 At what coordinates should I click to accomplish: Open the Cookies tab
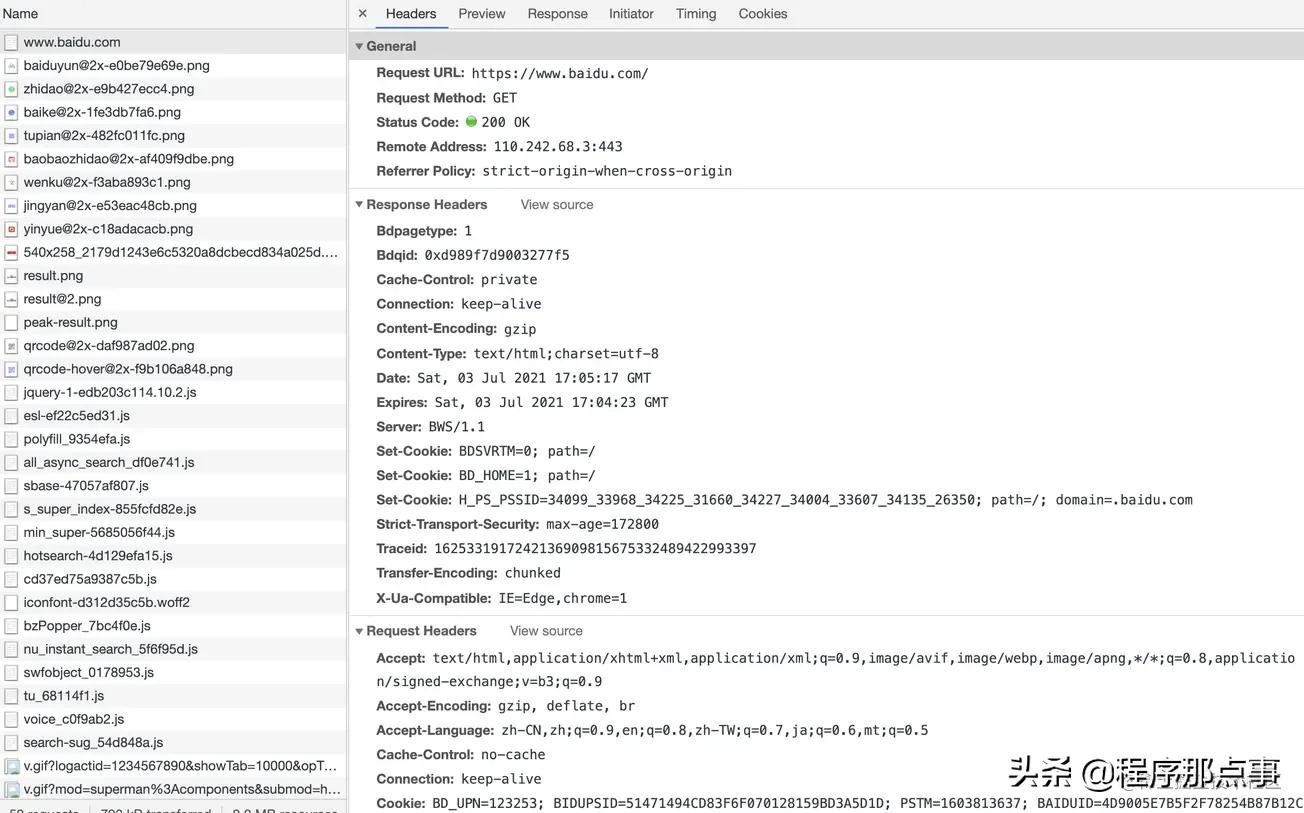click(x=762, y=13)
